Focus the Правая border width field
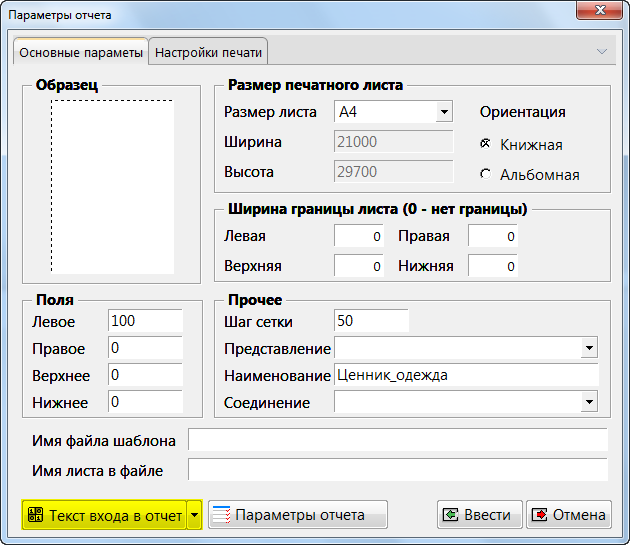This screenshot has width=630, height=545. coord(493,236)
